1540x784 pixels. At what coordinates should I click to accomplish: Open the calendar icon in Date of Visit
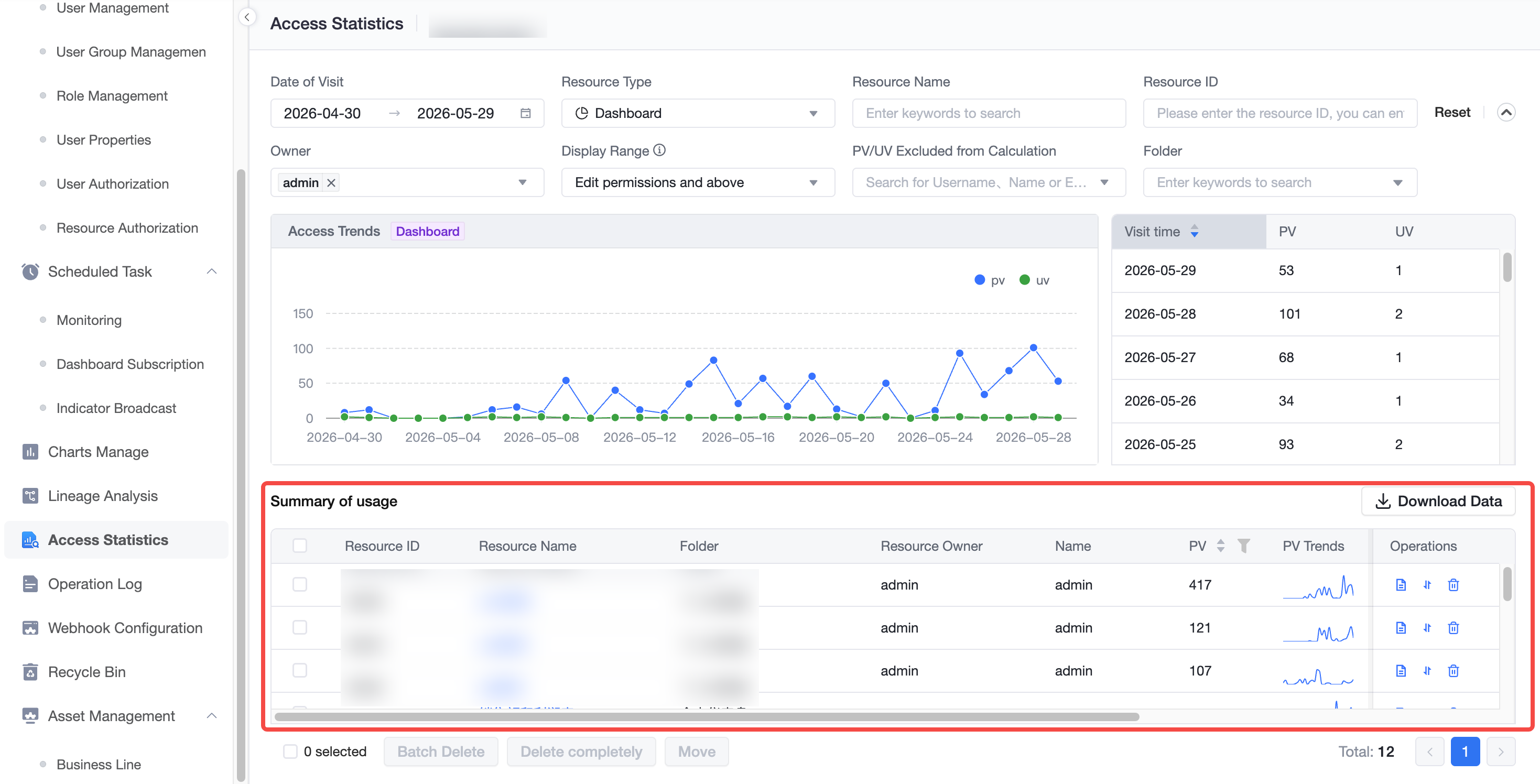pyautogui.click(x=526, y=113)
